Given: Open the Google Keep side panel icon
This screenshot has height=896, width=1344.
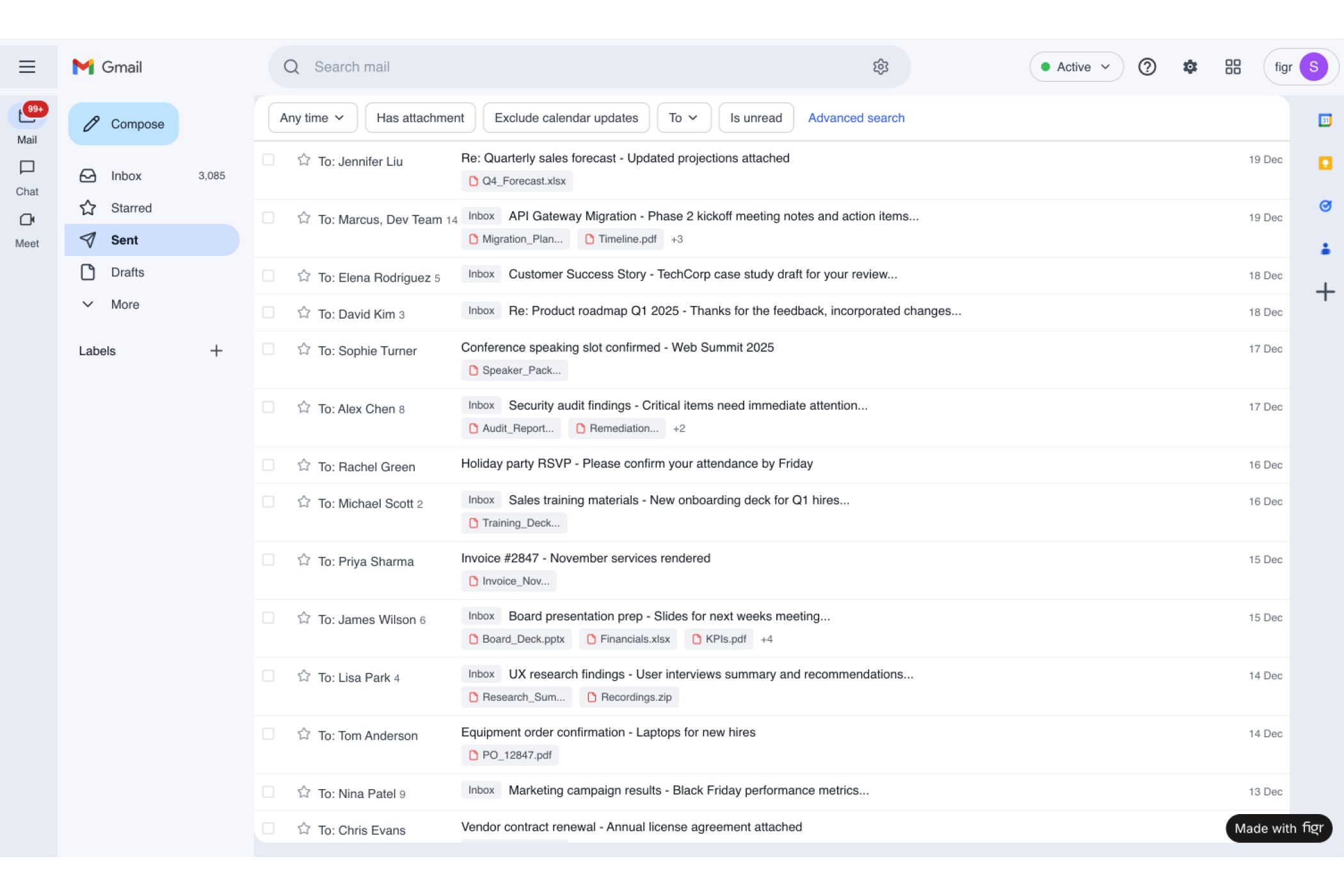Looking at the screenshot, I should click(1325, 163).
